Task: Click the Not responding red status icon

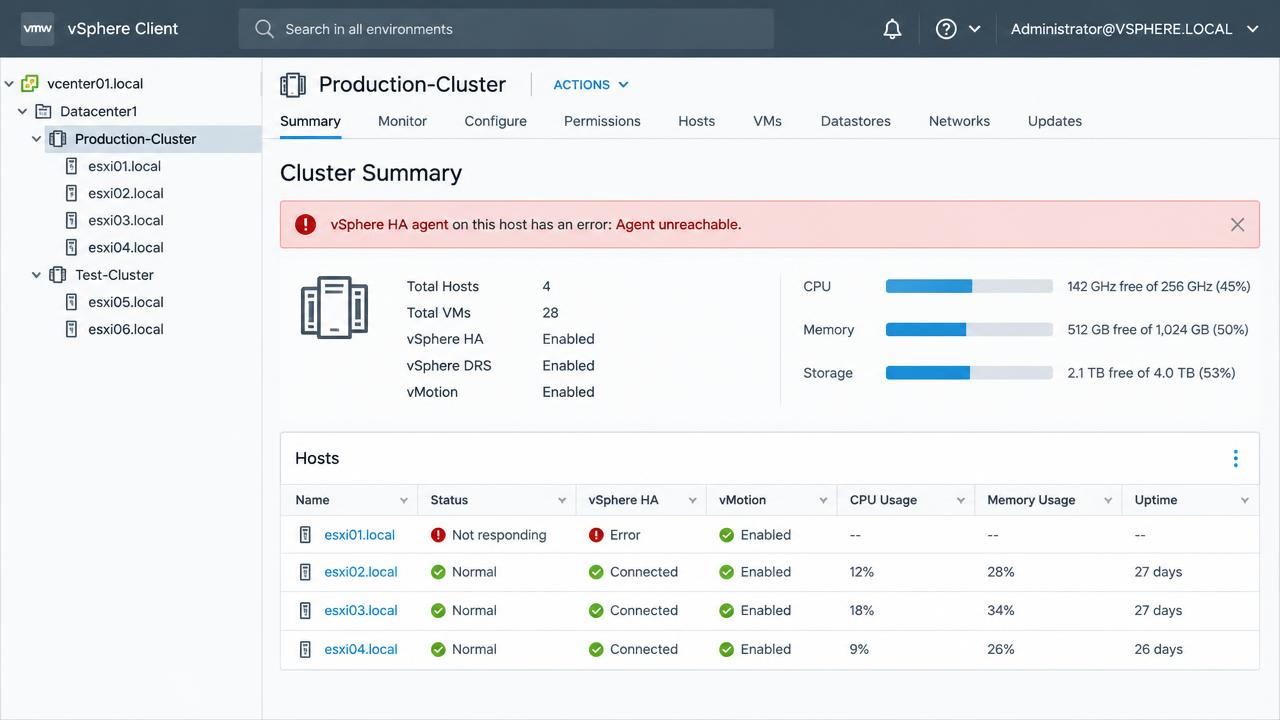Action: 438,535
